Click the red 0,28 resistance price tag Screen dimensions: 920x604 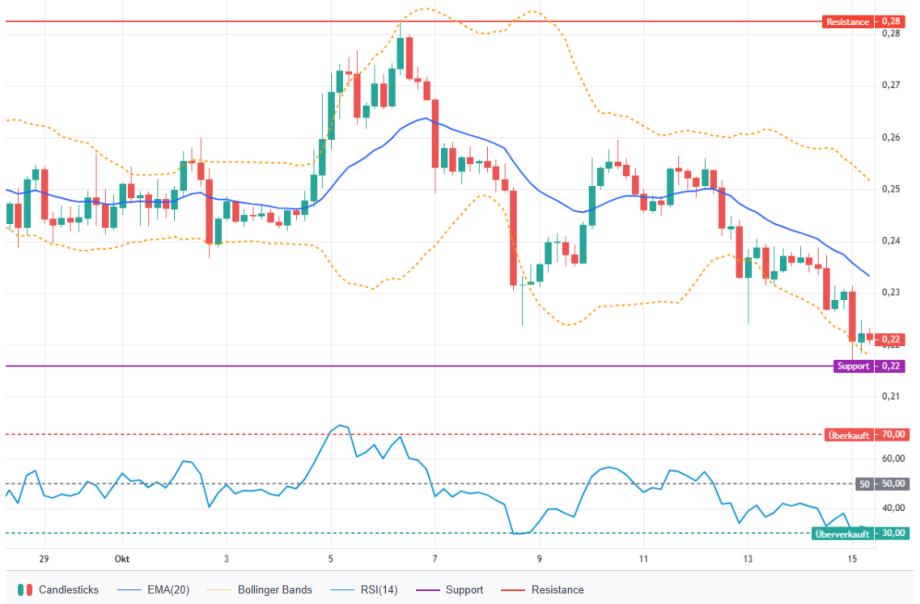pos(891,22)
